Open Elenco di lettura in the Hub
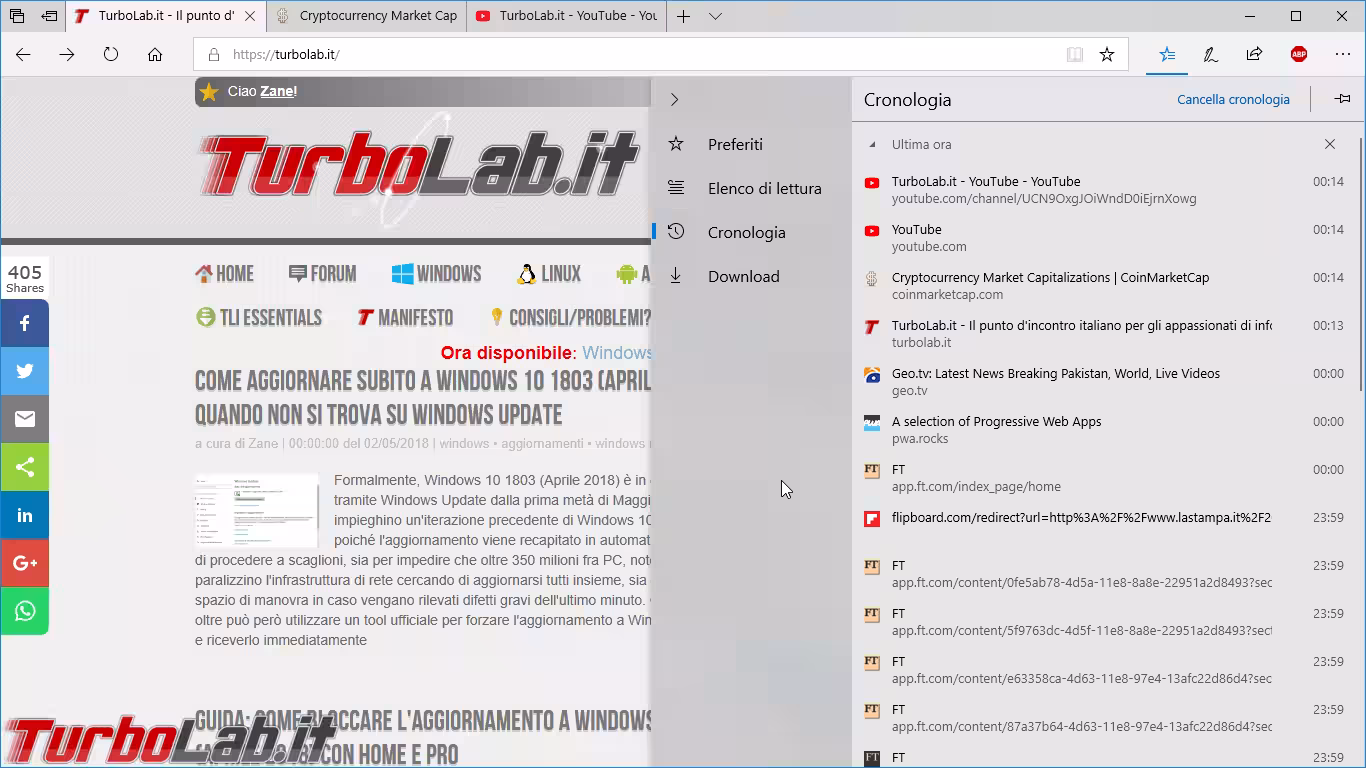Viewport: 1366px width, 768px height. click(750, 188)
